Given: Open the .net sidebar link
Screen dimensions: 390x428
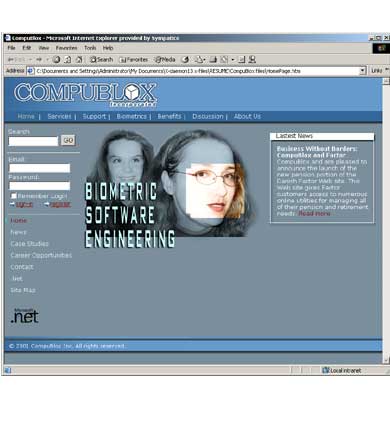Looking at the screenshot, I should [x=17, y=279].
